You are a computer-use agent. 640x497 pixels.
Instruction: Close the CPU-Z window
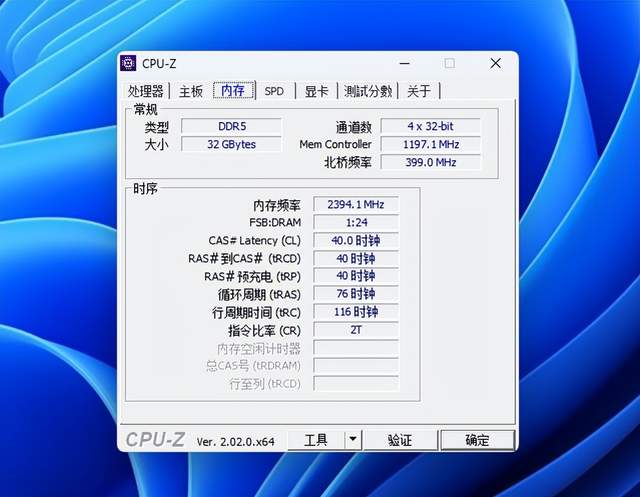(x=496, y=63)
